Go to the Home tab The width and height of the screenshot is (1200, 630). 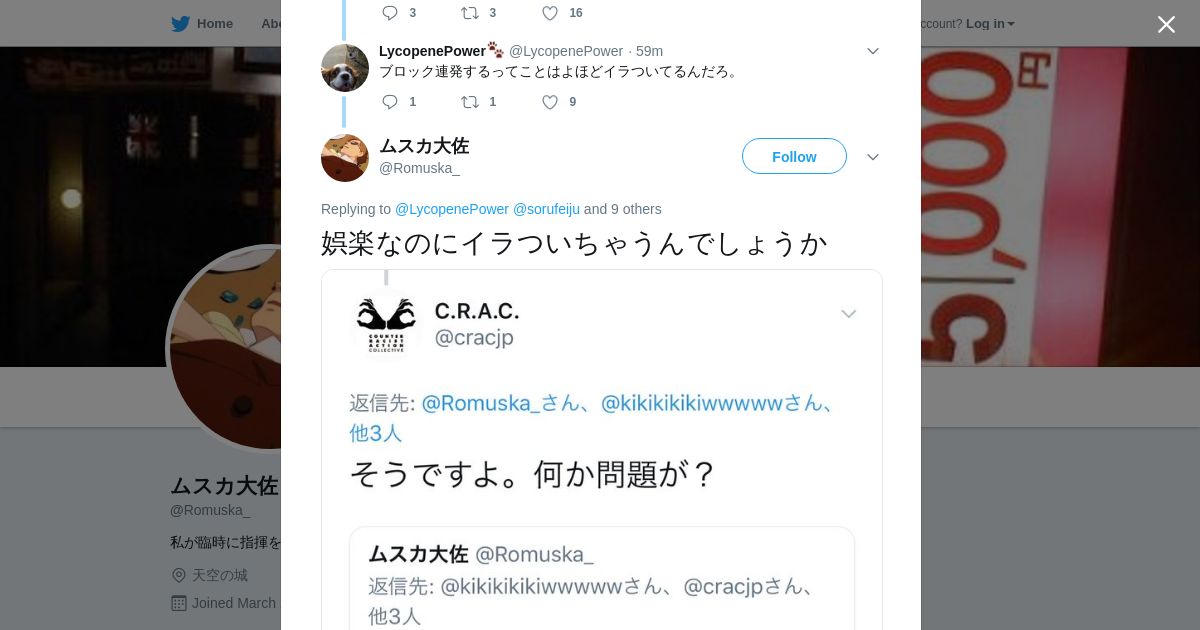point(202,24)
